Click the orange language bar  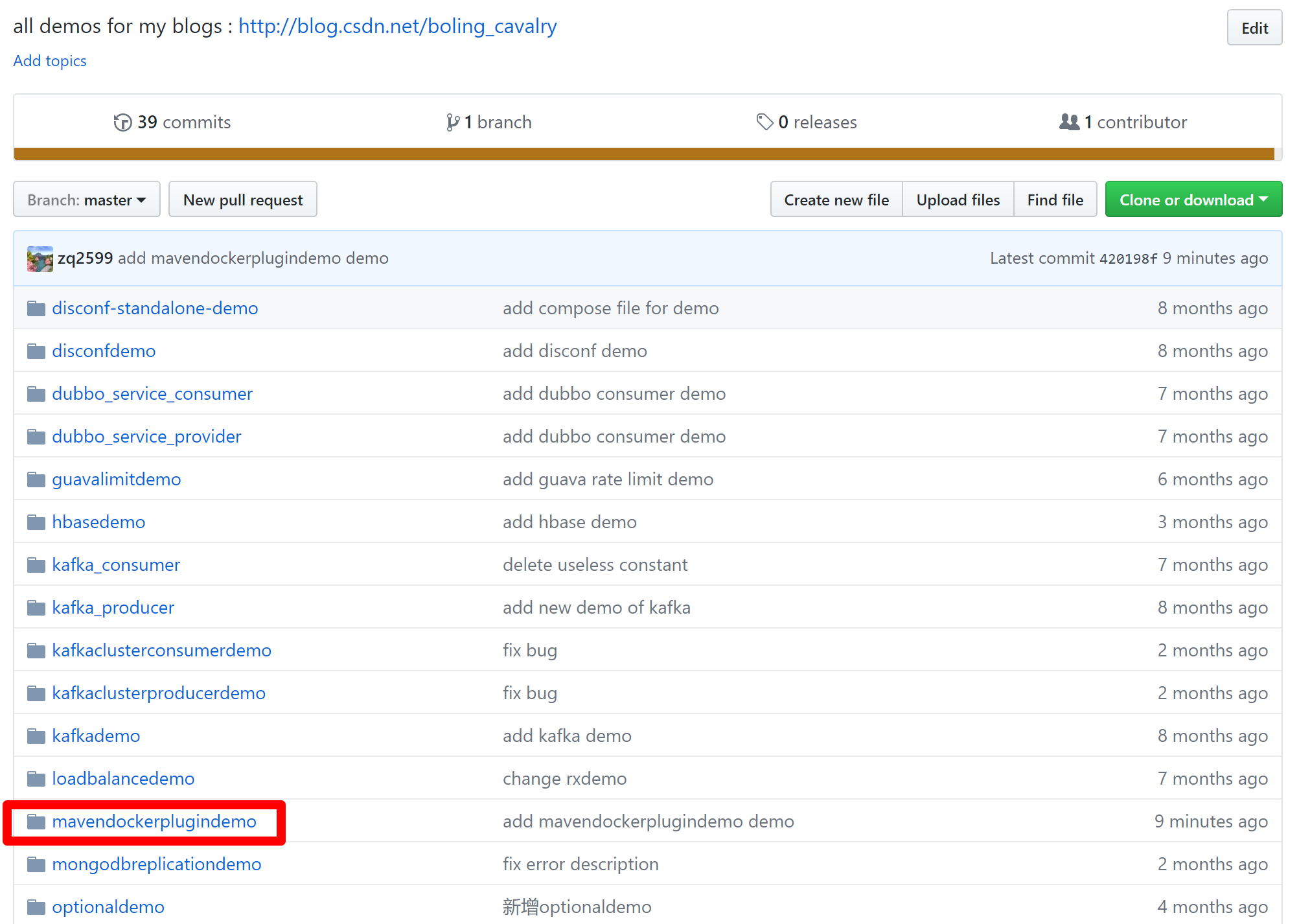tap(644, 154)
